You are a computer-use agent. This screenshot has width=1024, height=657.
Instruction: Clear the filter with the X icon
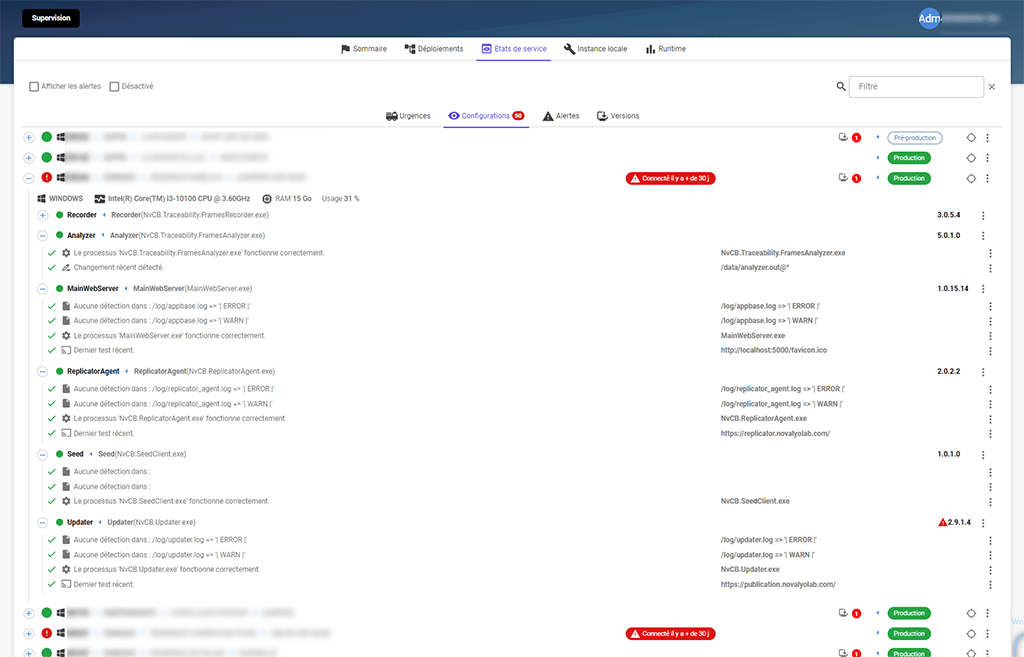point(992,87)
